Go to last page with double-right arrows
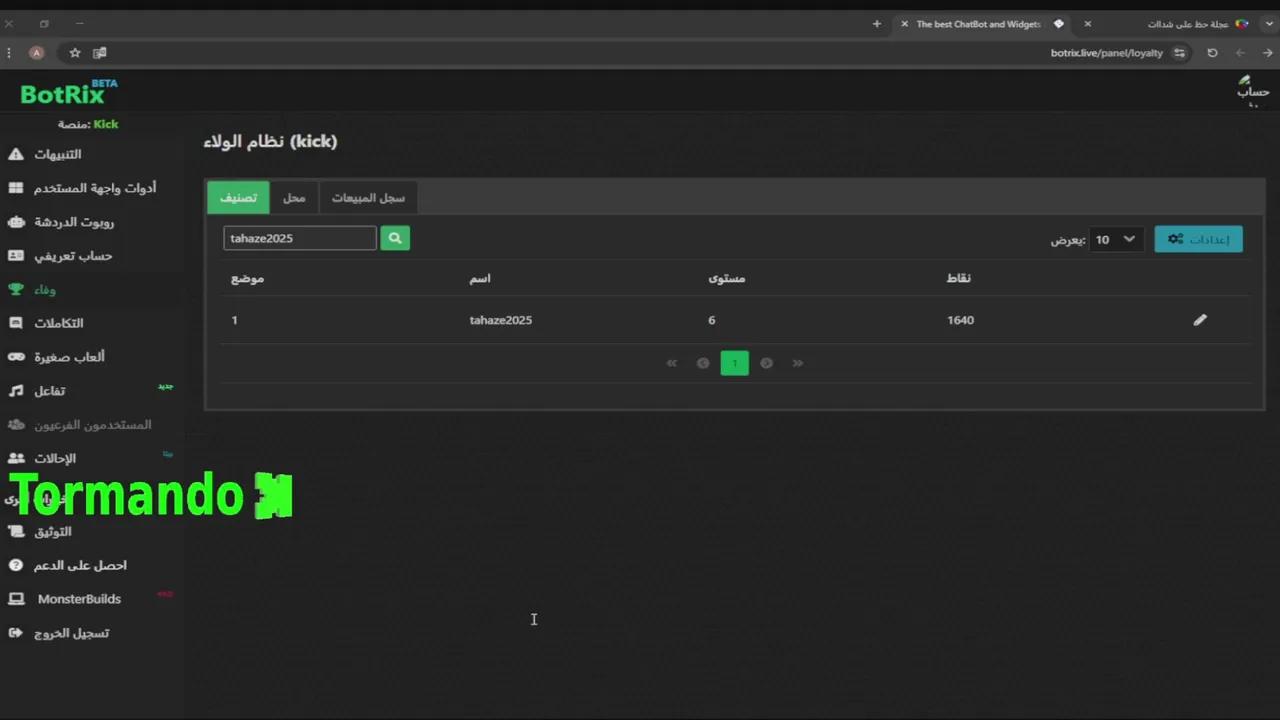Viewport: 1280px width, 720px height. (797, 363)
